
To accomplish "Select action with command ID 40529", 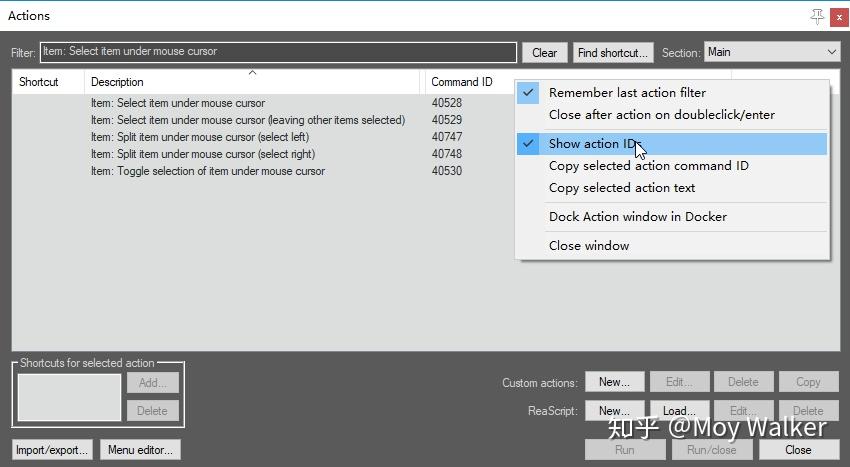I will tap(247, 120).
